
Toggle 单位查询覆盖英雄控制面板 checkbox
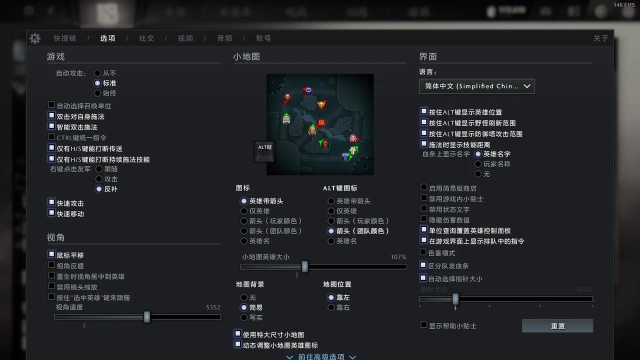(x=424, y=230)
